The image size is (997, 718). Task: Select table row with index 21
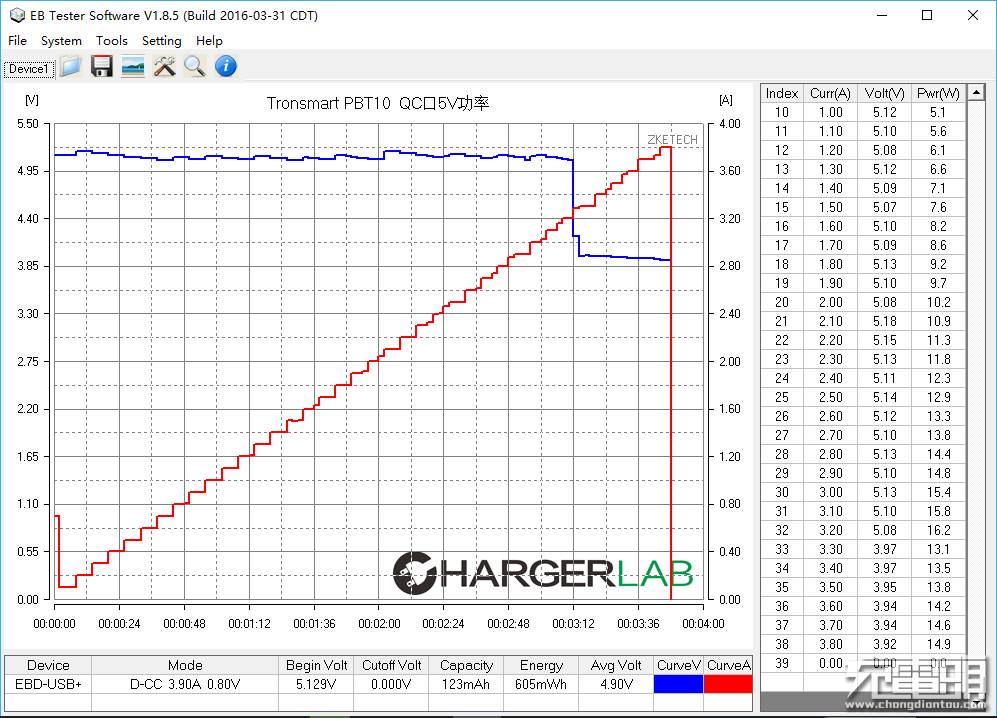tap(863, 321)
